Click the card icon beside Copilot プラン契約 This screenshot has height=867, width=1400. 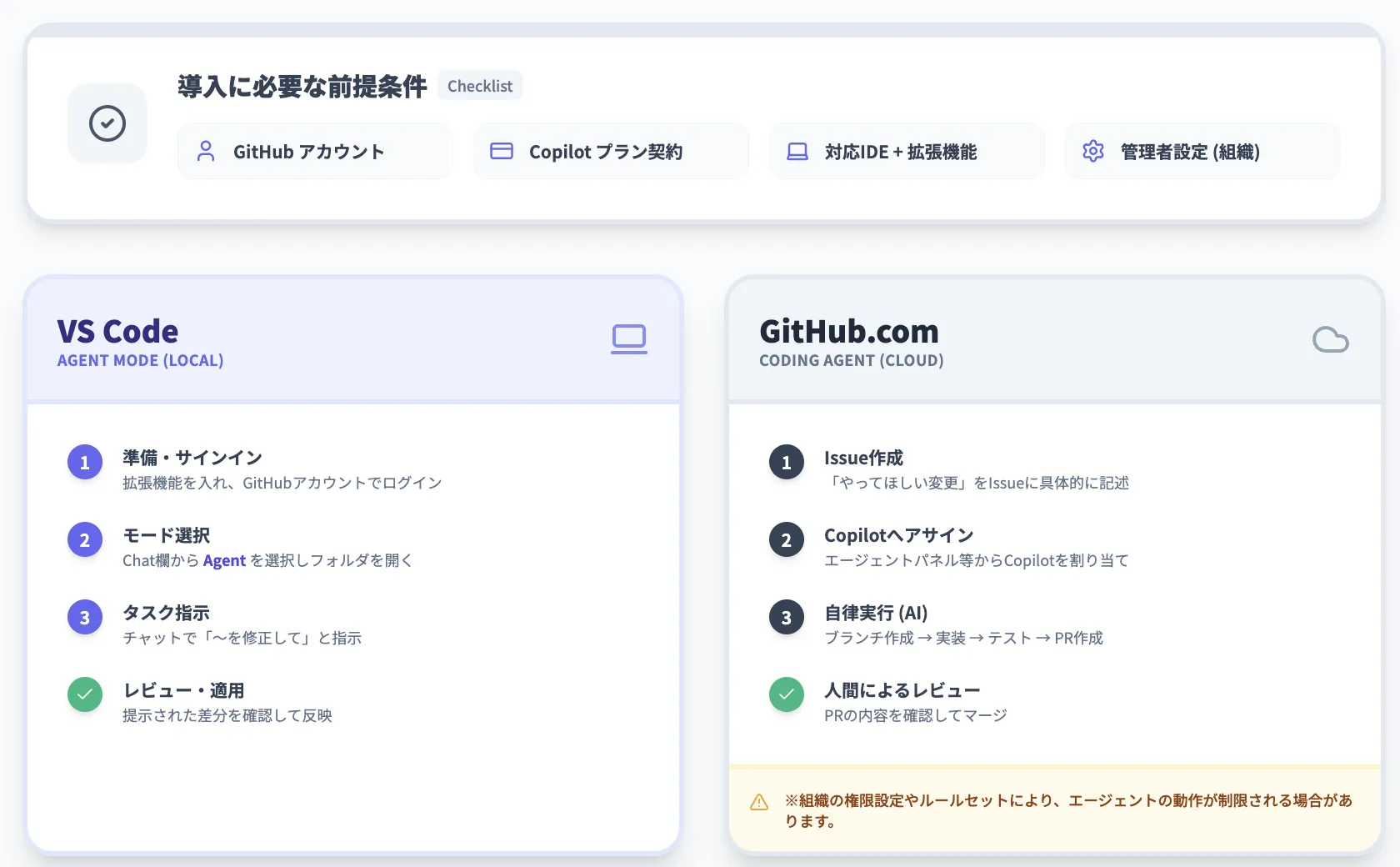502,151
